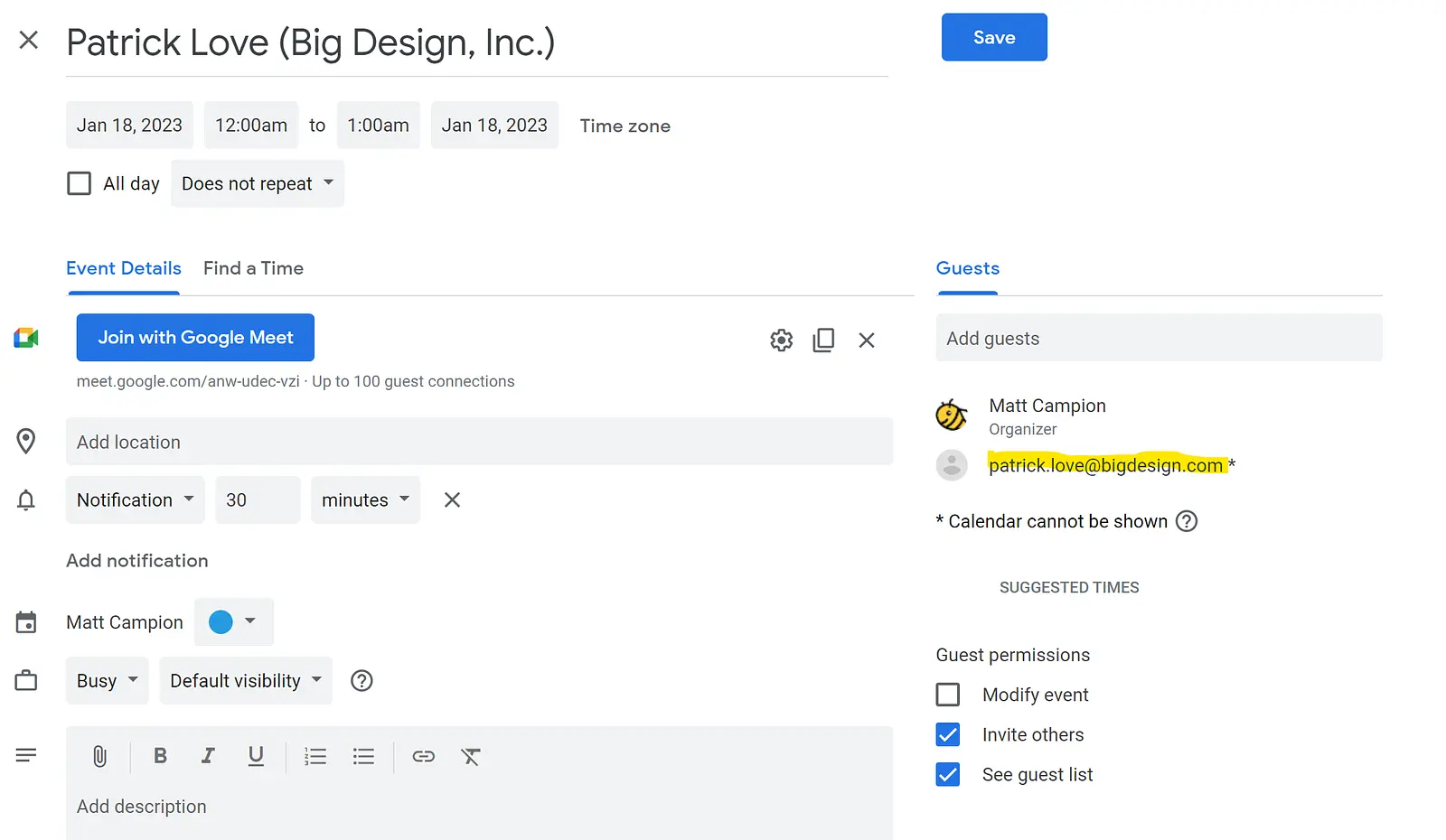Enable the All day checkbox
Screen dimensions: 1446x840
[x=80, y=183]
